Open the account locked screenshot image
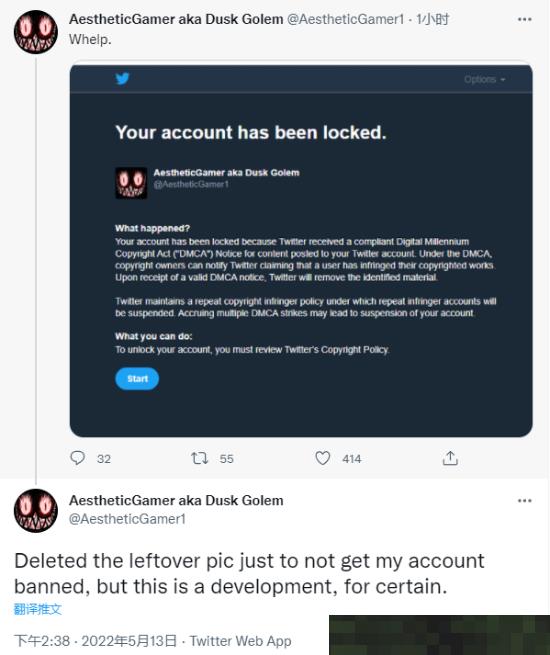Screen dimensions: 550x655 [301, 251]
